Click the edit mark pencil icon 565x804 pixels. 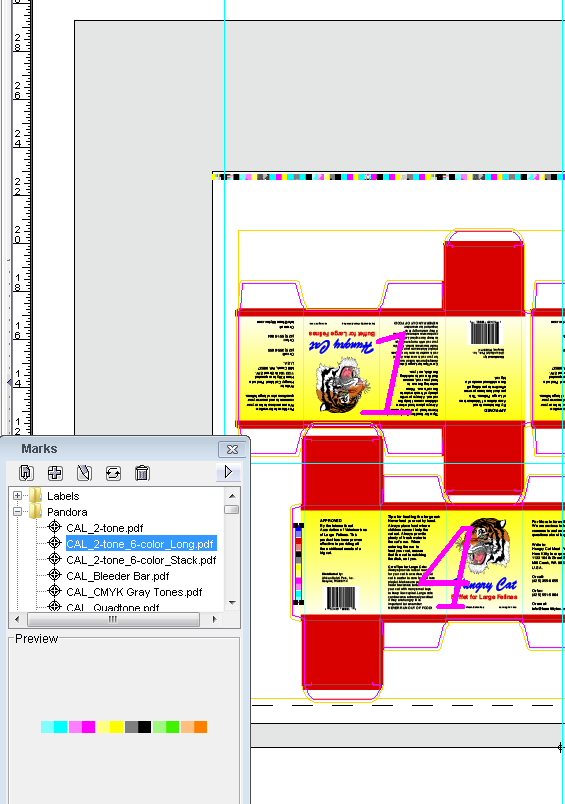(84, 472)
